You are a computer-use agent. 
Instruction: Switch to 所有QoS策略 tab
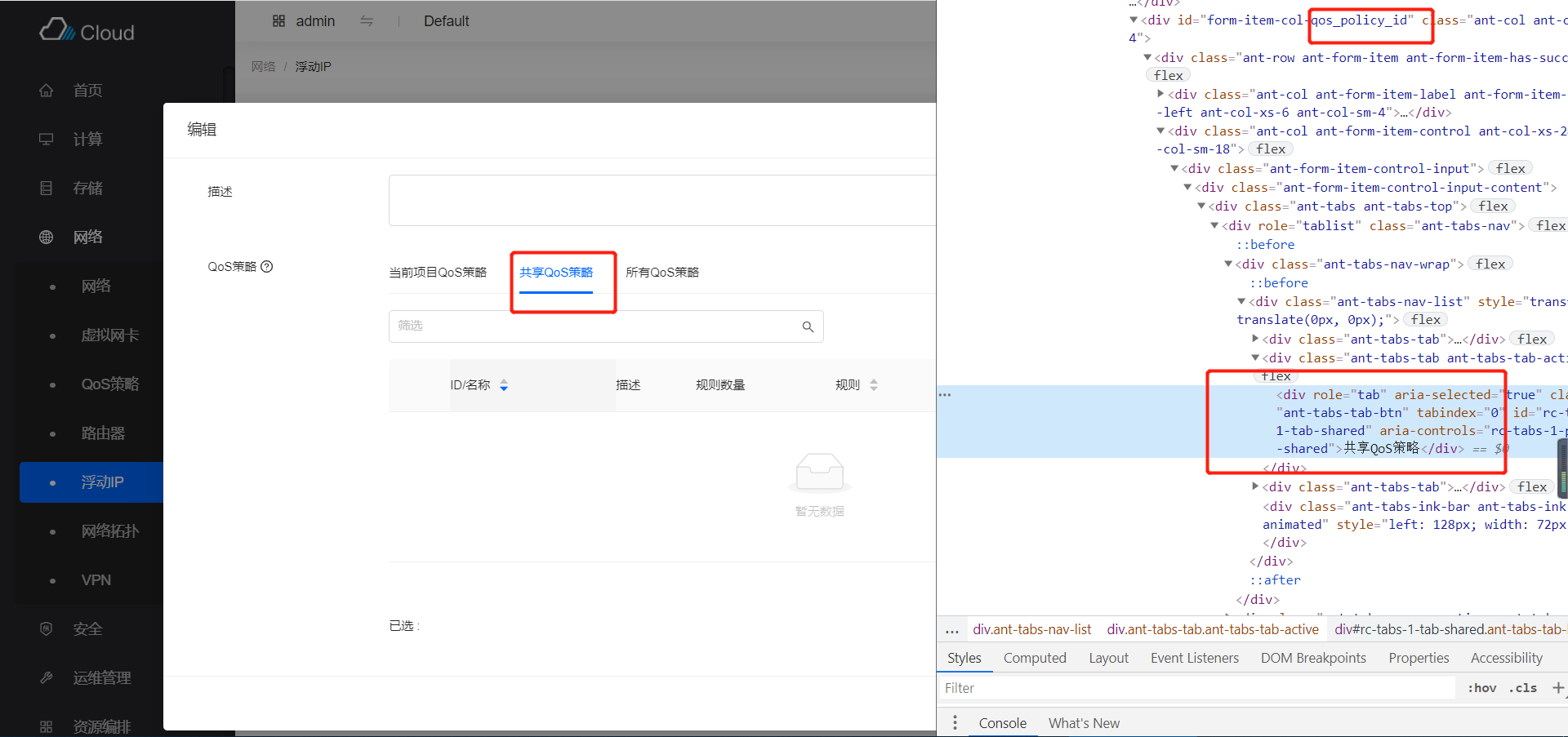662,273
